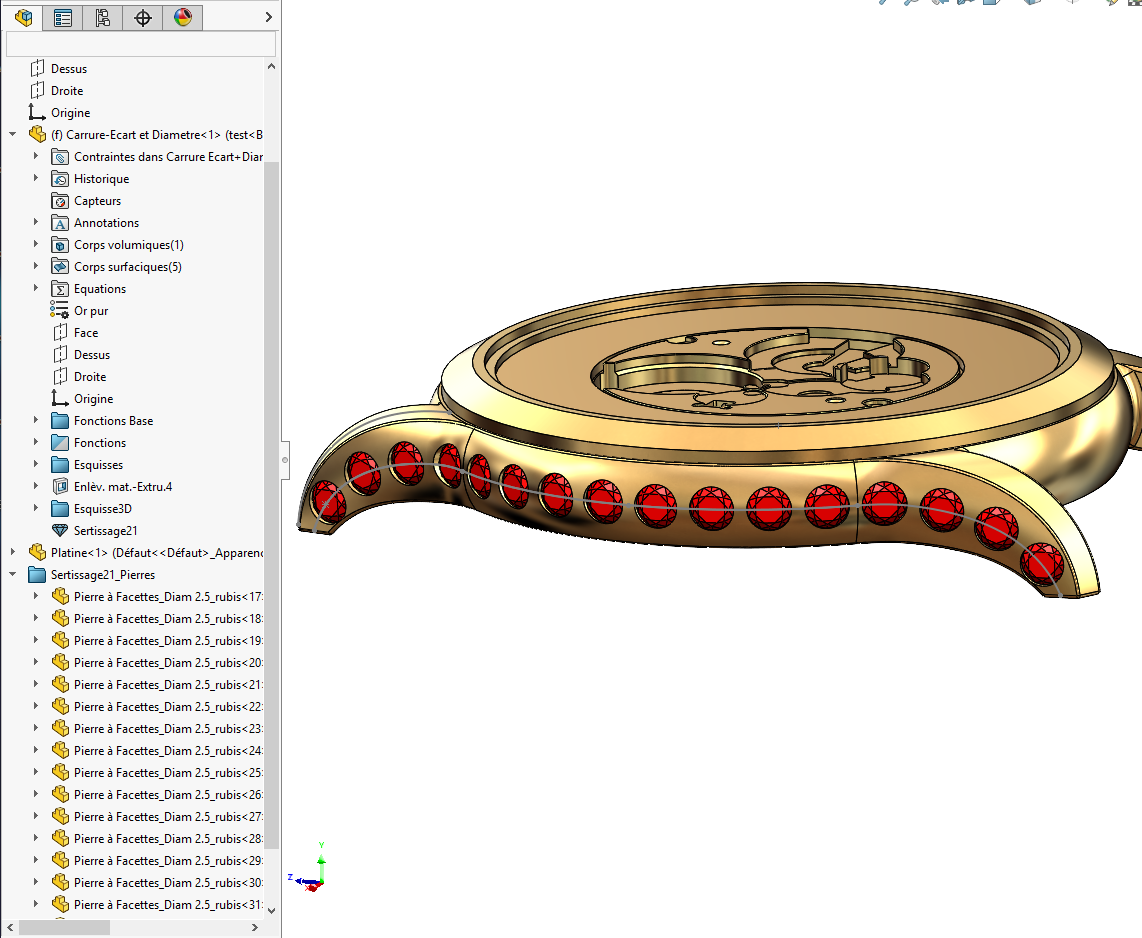Viewport: 1142px width, 938px height.
Task: Expand the Corps surfaciques(5) folder
Action: pos(37,267)
